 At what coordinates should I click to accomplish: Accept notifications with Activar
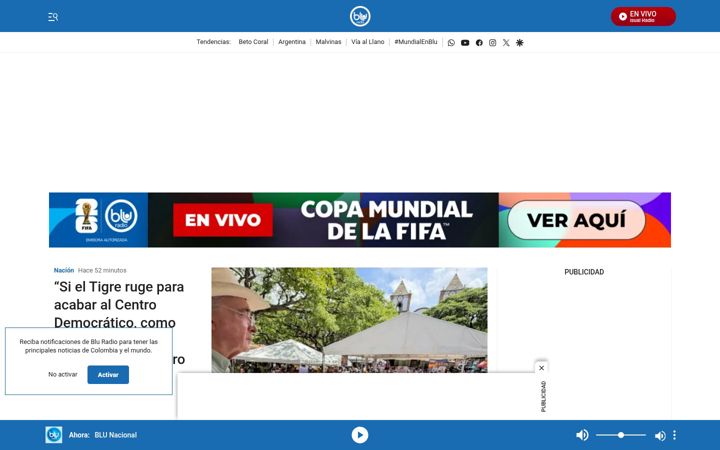[108, 375]
